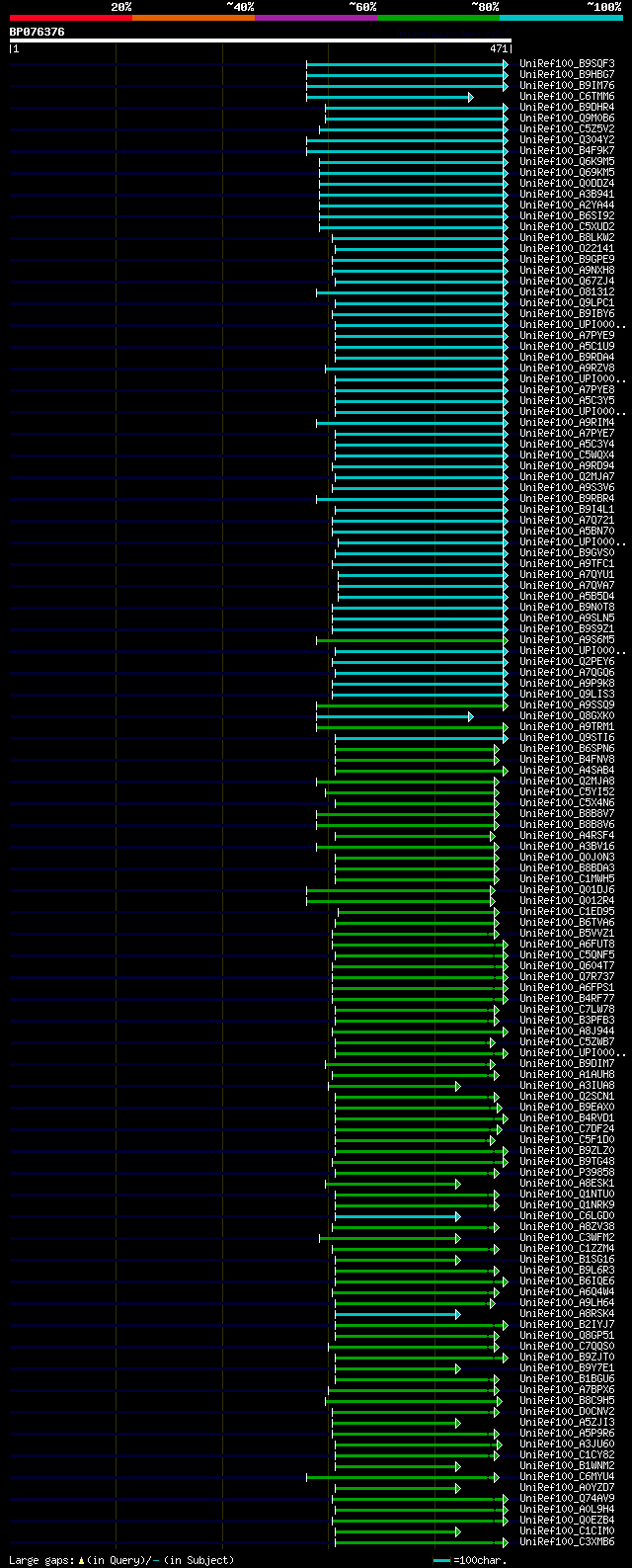Screen dimensions: 632x1568
Task: Open hit UniRef100_B9SQF3
Action: coord(567,64)
